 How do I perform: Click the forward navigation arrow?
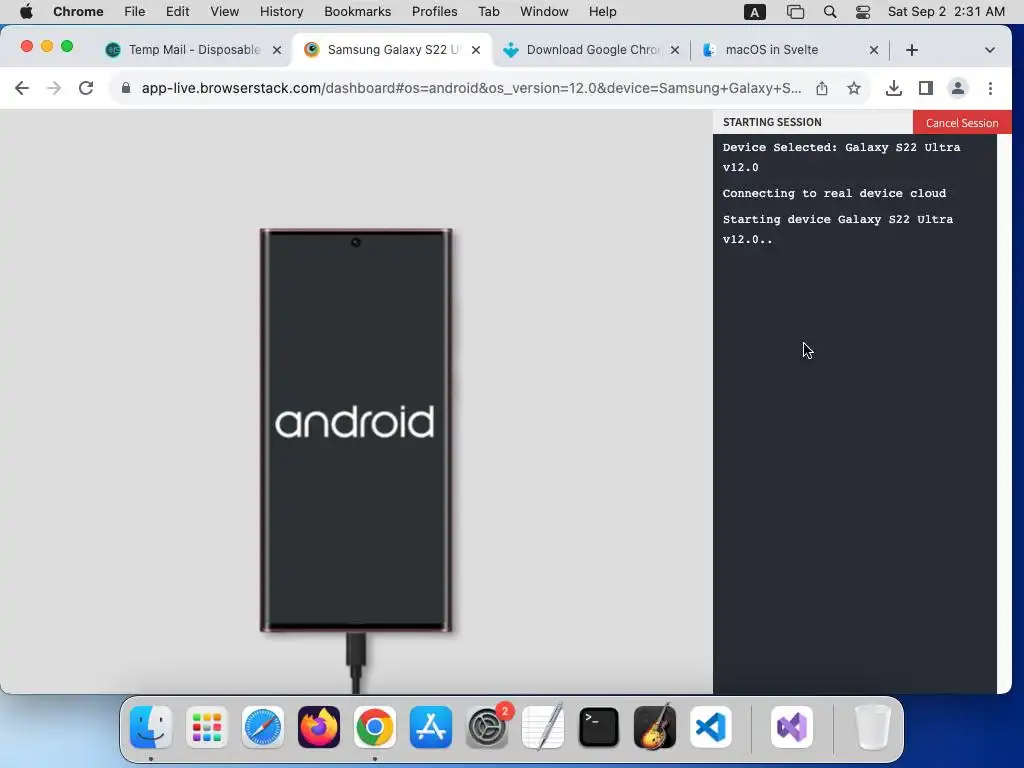tap(54, 88)
